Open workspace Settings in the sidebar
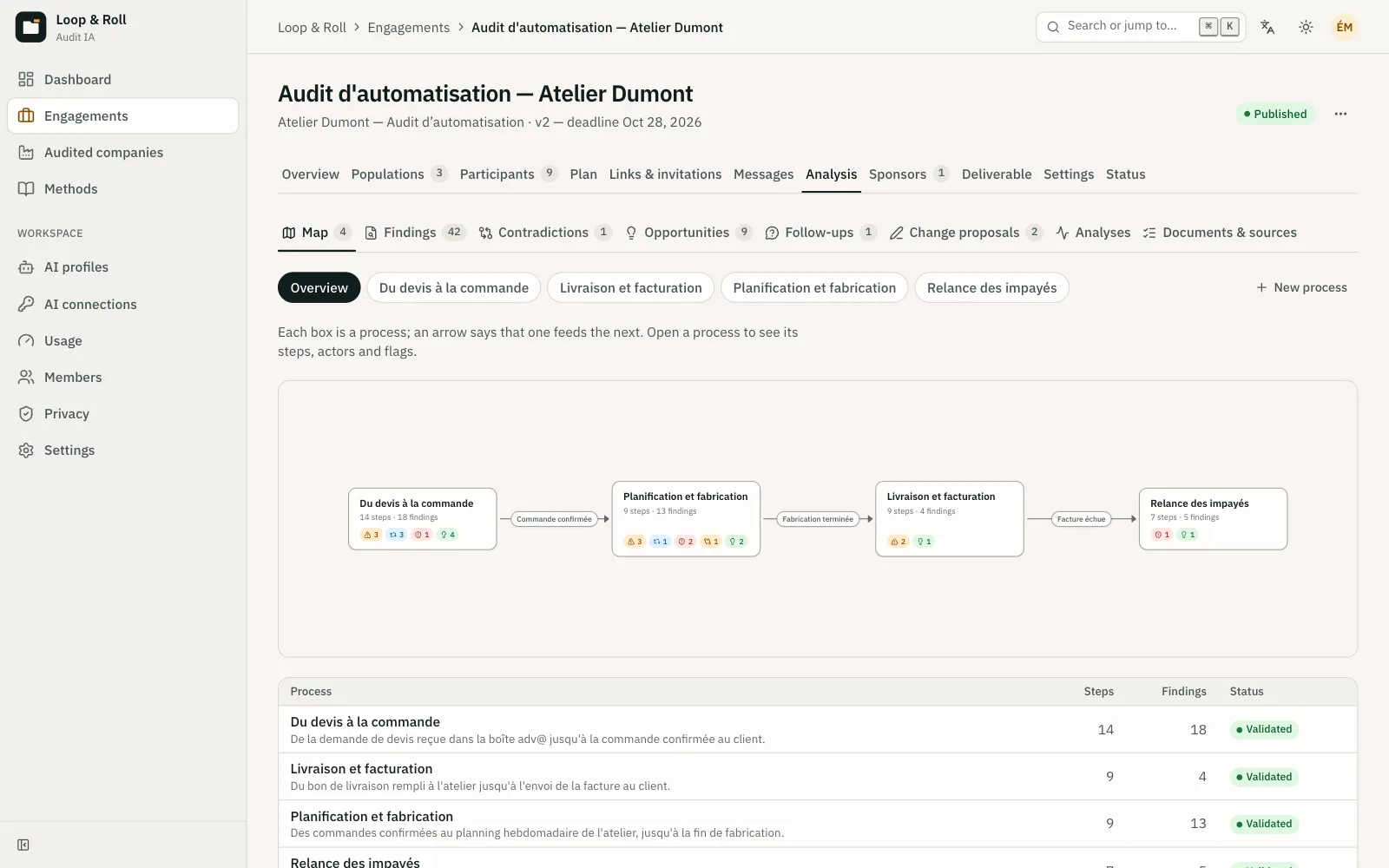 122,450
